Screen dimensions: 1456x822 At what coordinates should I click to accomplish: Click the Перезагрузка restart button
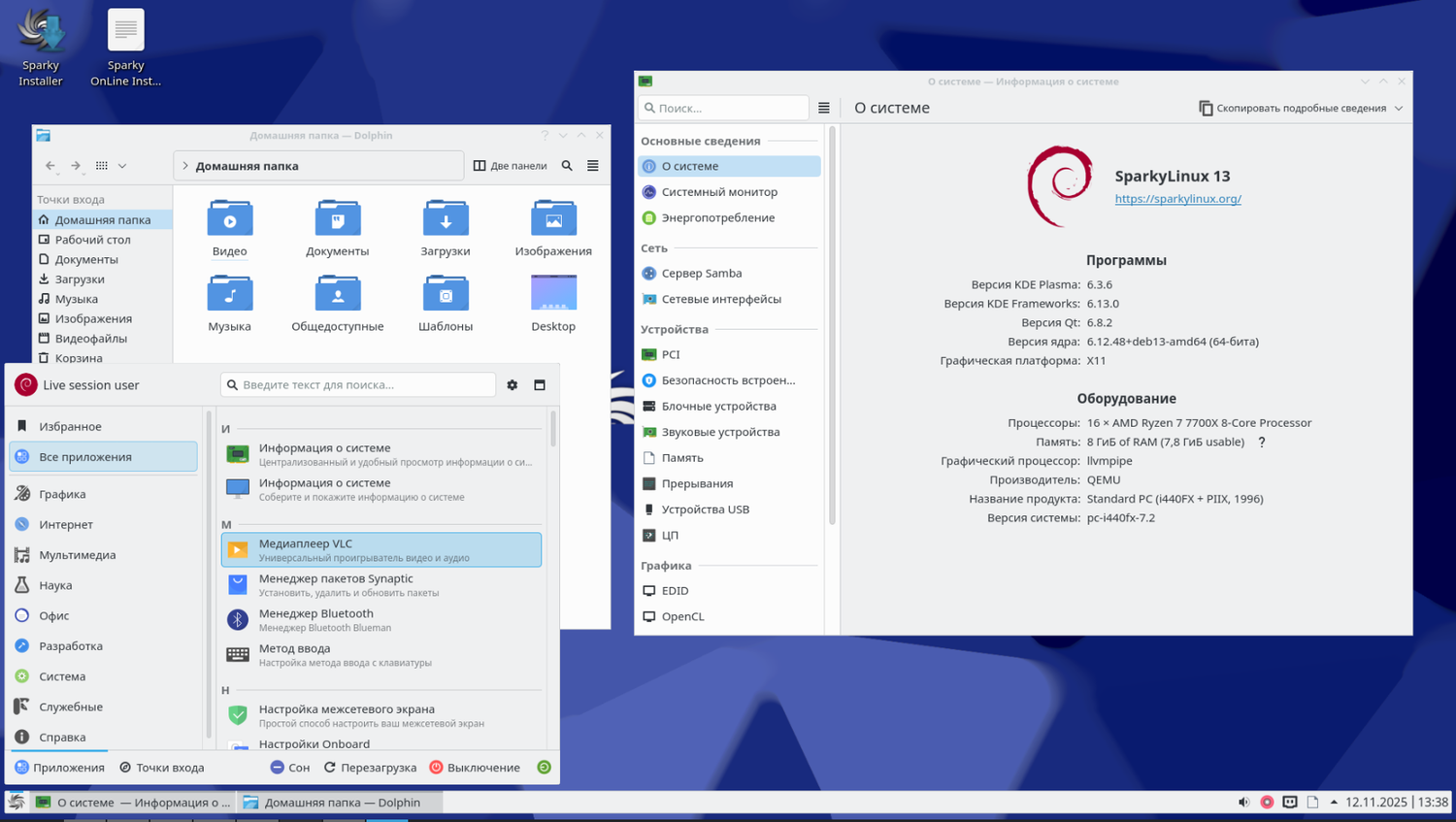click(370, 767)
